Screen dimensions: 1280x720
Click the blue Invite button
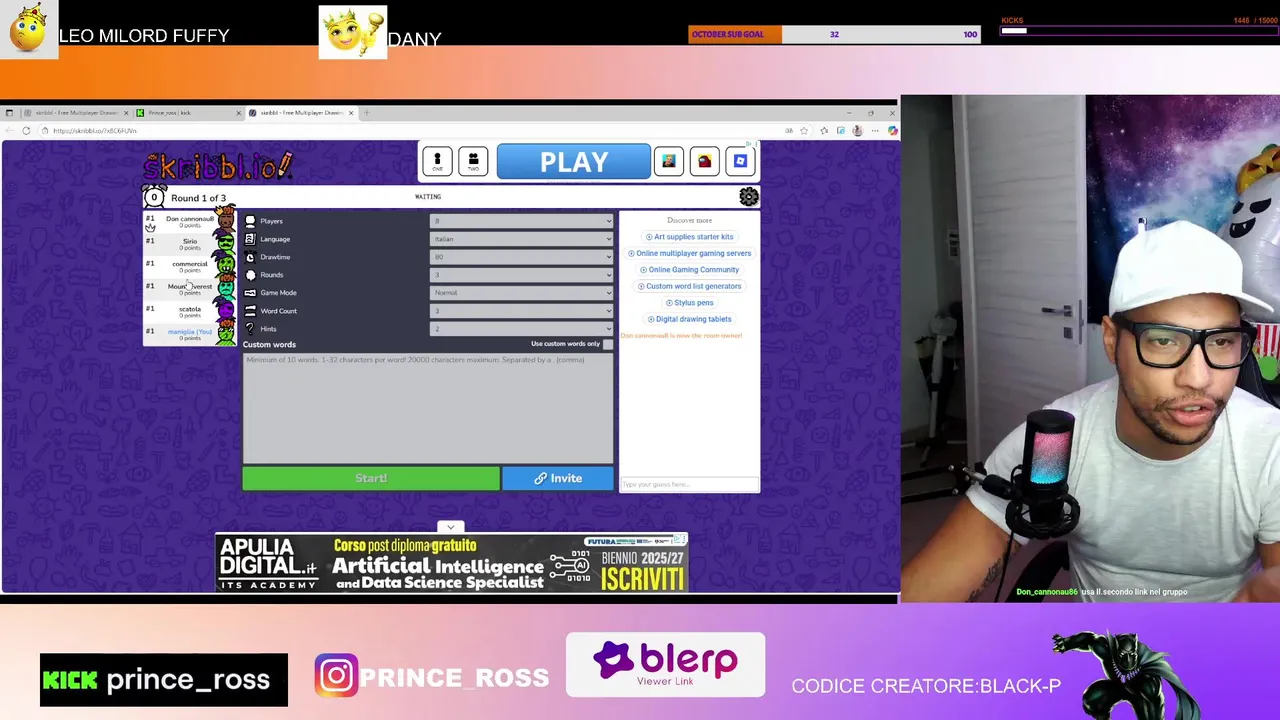click(558, 478)
